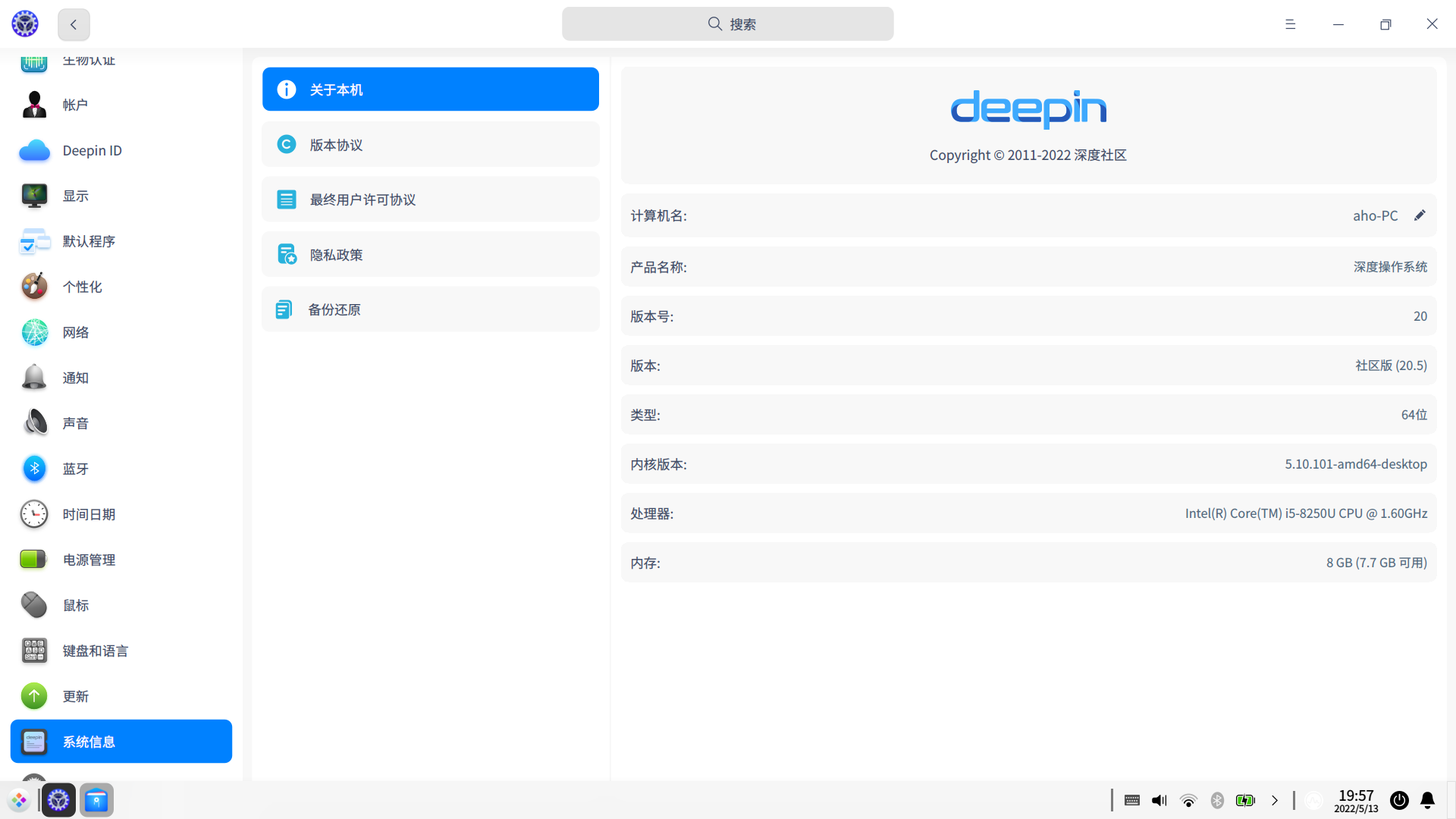
Task: Select Mouse (鼠标) settings in sidebar
Action: [x=74, y=605]
